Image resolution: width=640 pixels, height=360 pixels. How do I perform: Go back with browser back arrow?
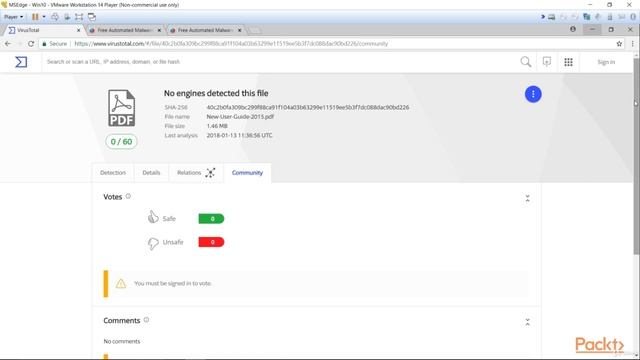click(x=8, y=44)
